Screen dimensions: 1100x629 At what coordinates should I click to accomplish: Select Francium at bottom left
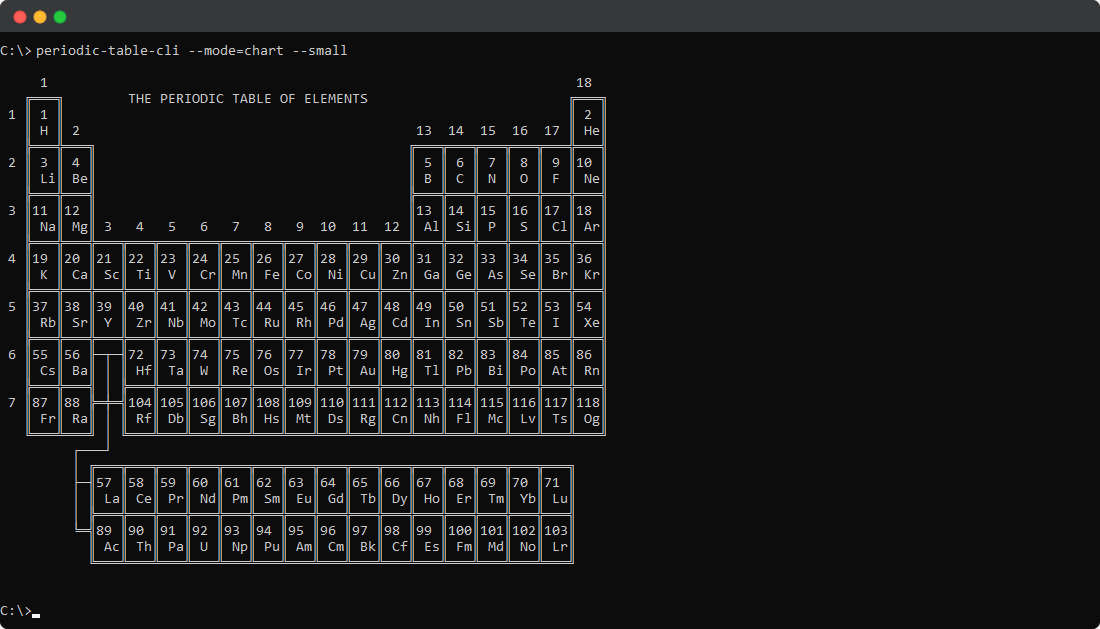[x=45, y=410]
